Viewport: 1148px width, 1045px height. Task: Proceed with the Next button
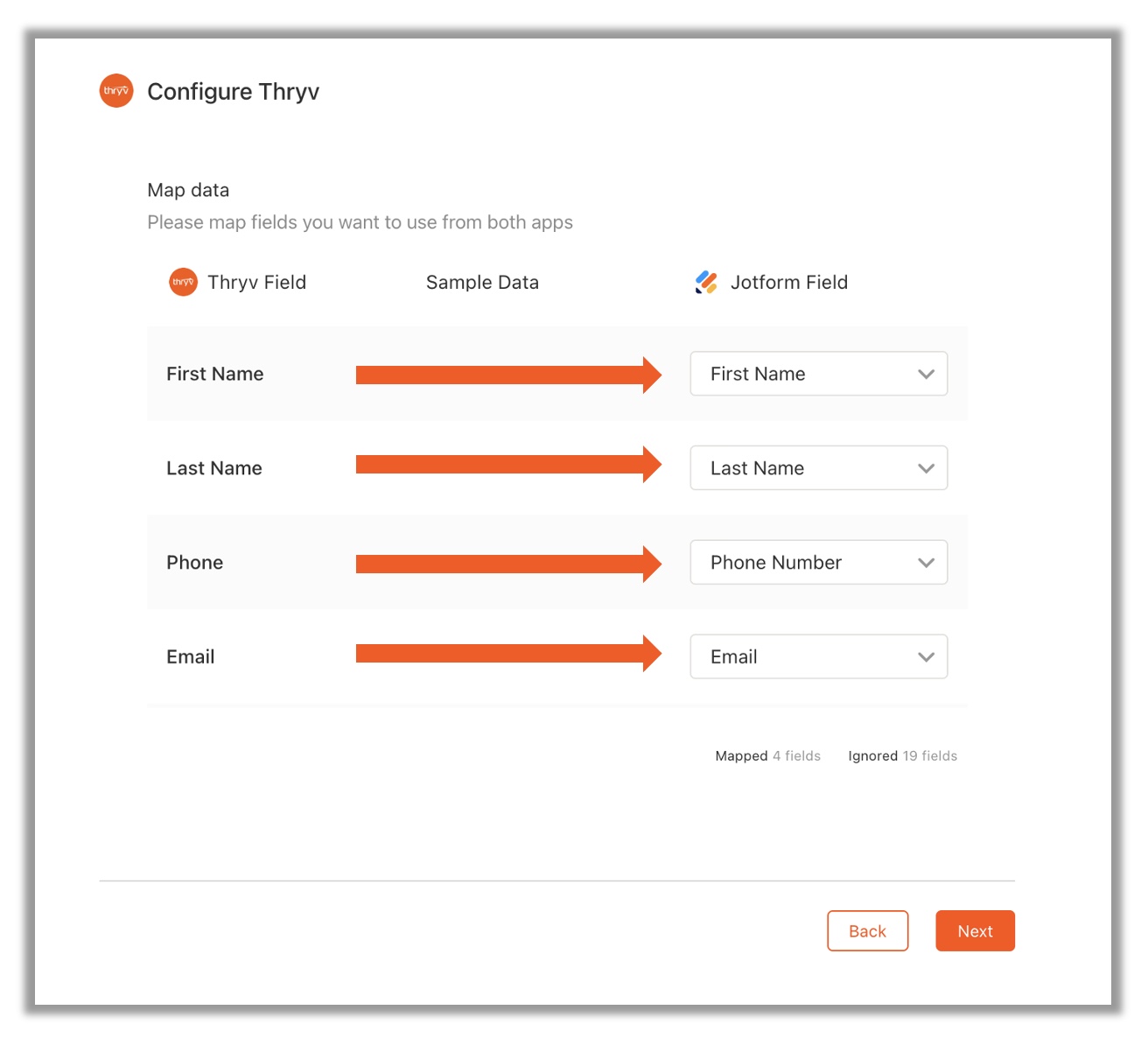coord(975,931)
